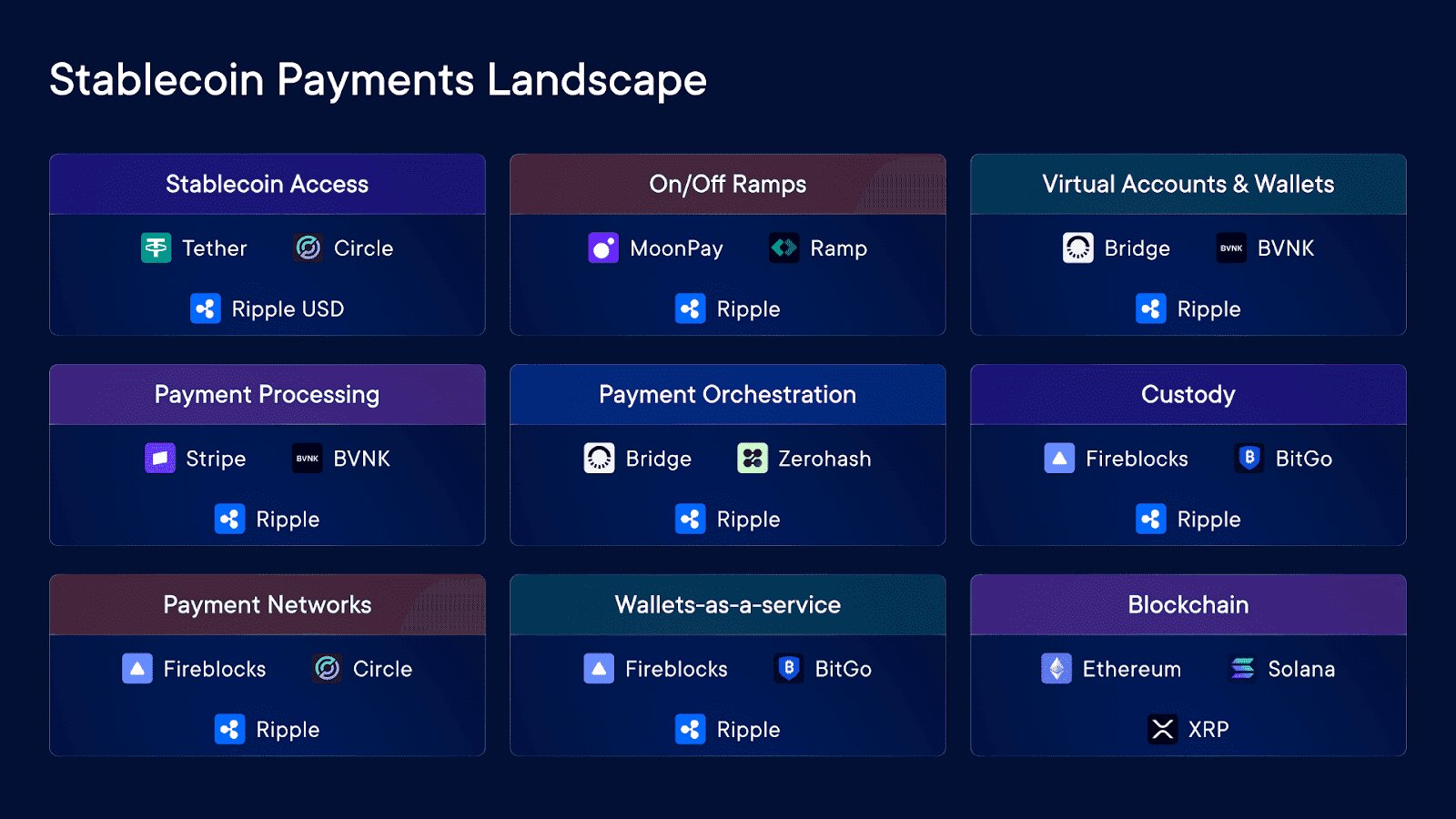Click the Tether logo under Stablecoin Access
This screenshot has height=819, width=1456.
pos(155,248)
